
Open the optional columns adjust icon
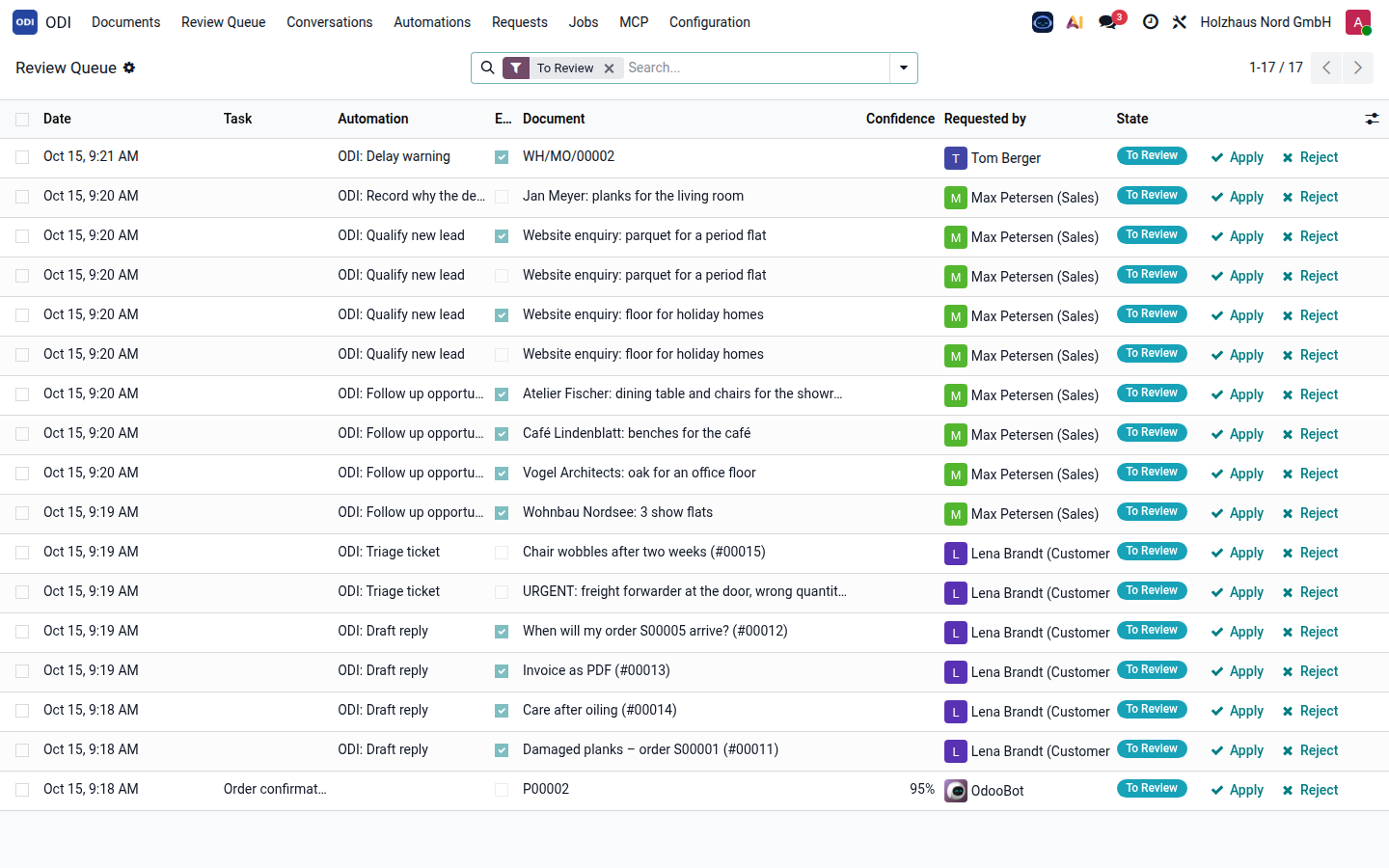[1372, 119]
